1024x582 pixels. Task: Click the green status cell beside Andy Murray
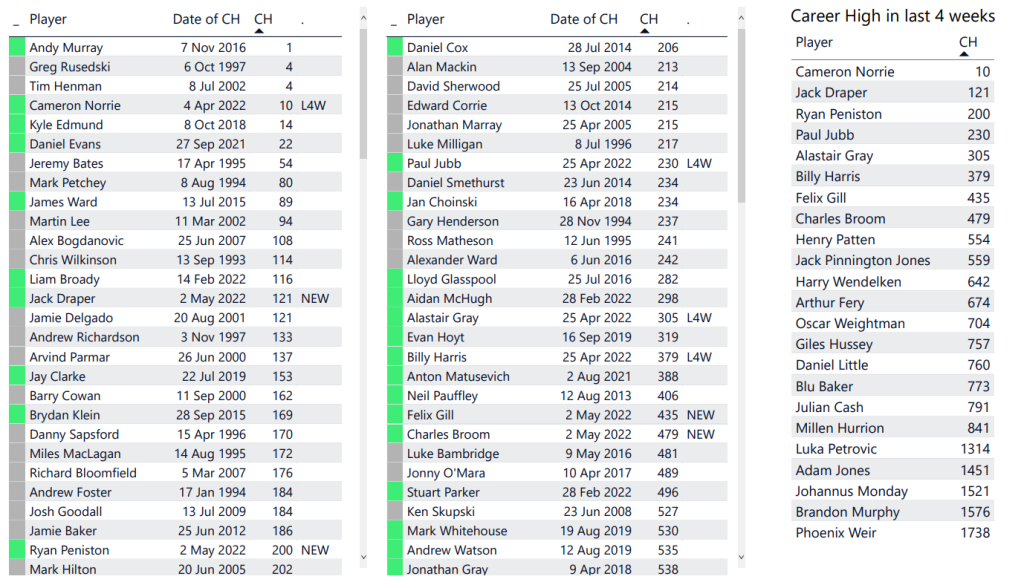click(x=16, y=47)
